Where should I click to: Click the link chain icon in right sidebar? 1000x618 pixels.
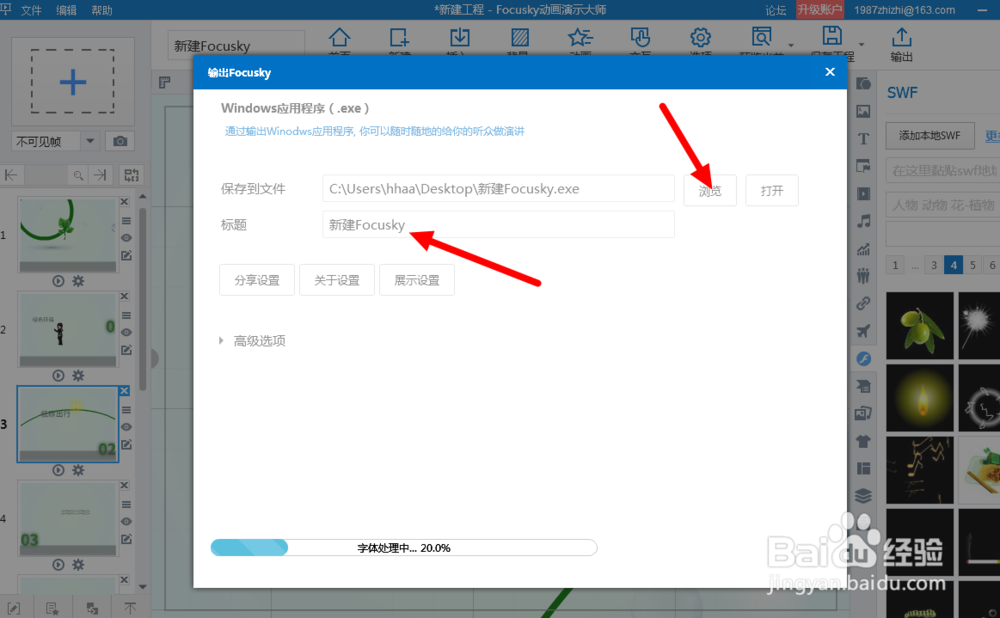863,304
